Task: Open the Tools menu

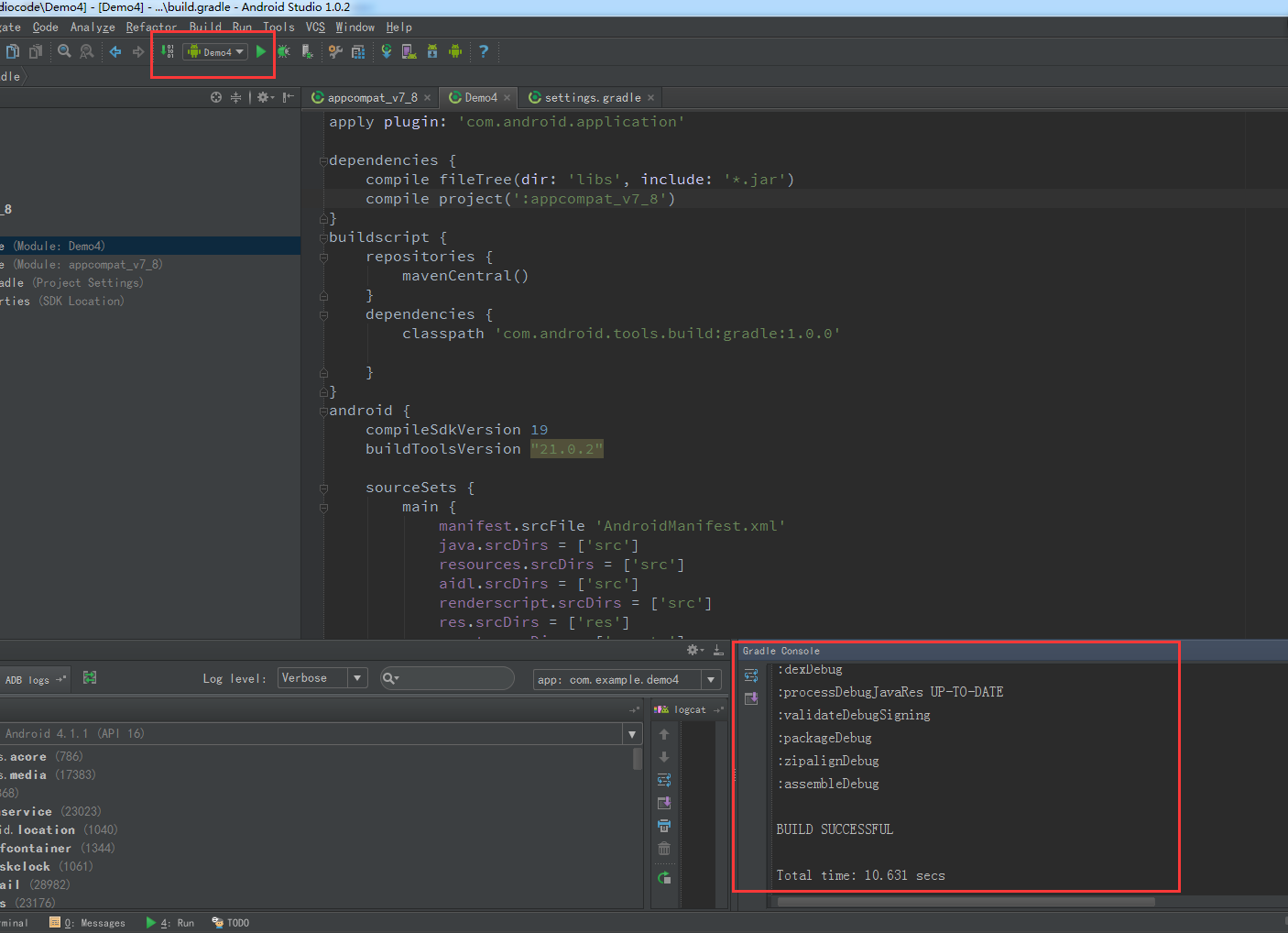Action: 278,27
